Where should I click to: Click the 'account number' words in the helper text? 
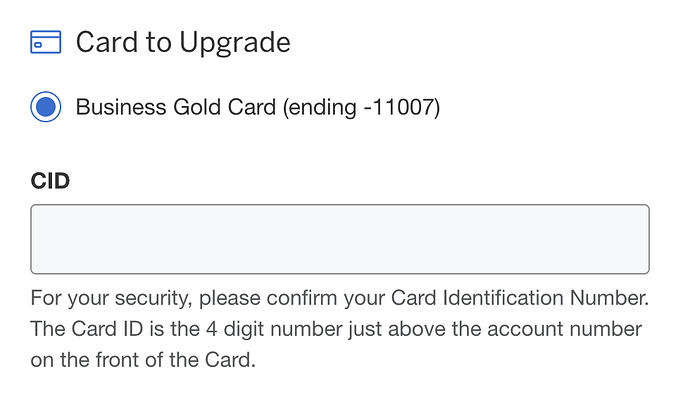(565, 329)
